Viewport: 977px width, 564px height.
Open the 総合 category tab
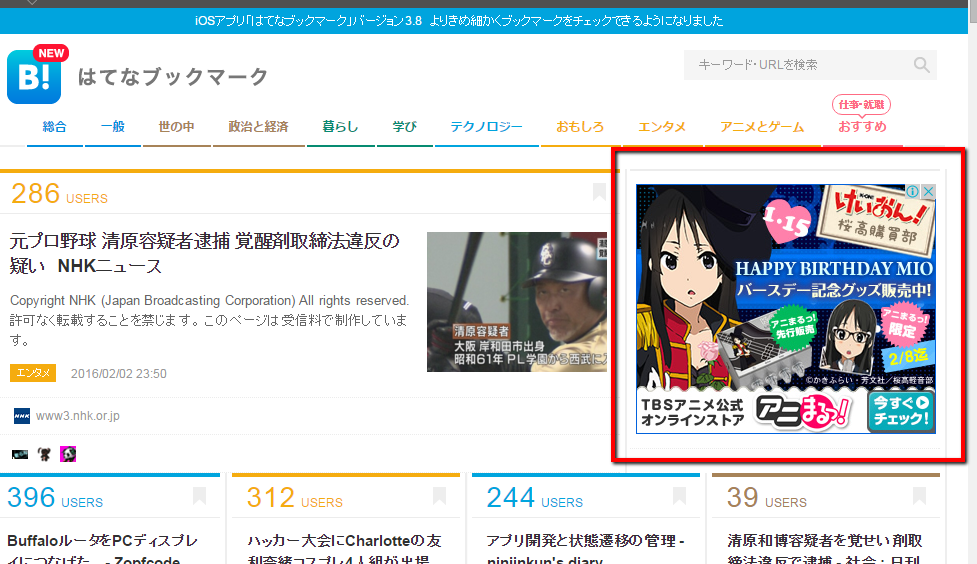point(55,127)
